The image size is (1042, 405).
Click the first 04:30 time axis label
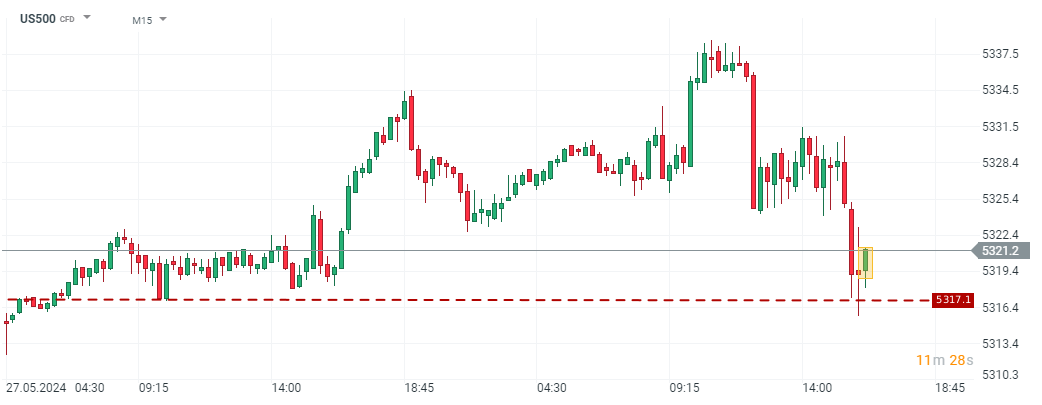(90, 388)
